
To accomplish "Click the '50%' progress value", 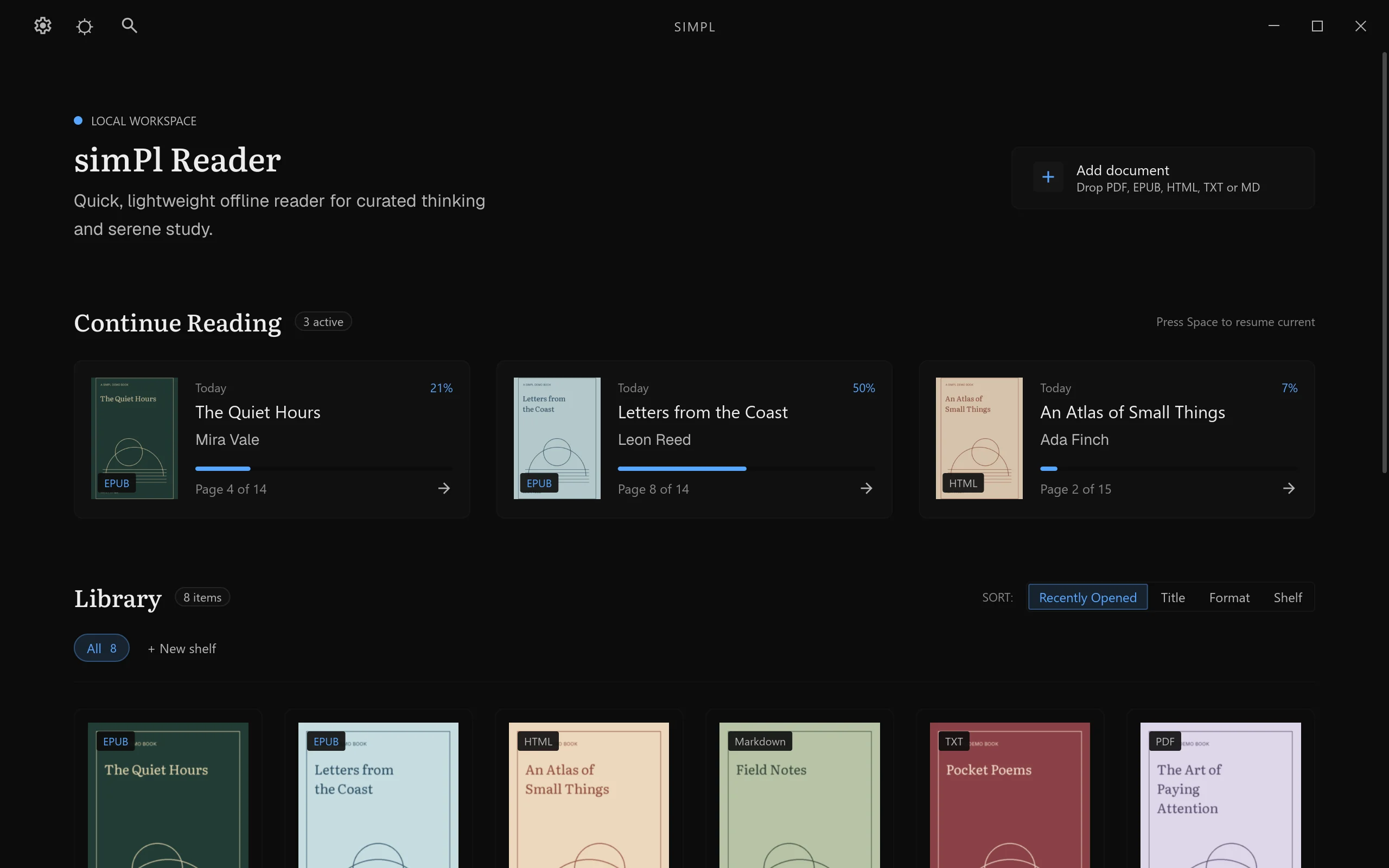I will [x=863, y=388].
